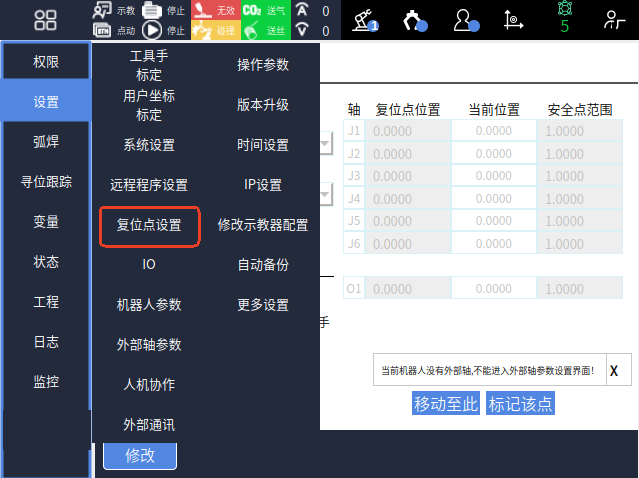
Task: Click the robot arm icon in top bar
Action: pyautogui.click(x=366, y=20)
